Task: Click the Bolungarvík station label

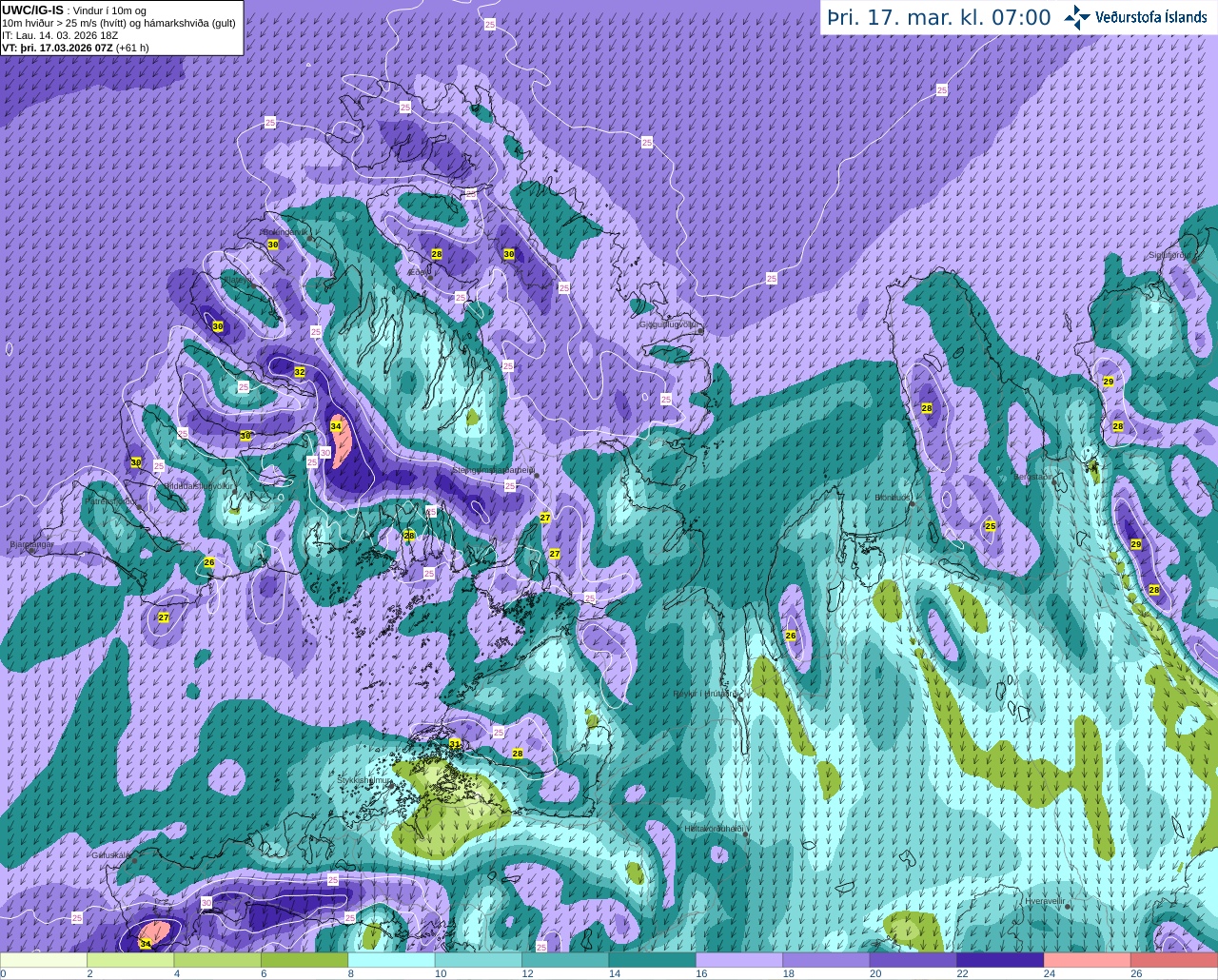Action: pos(284,231)
